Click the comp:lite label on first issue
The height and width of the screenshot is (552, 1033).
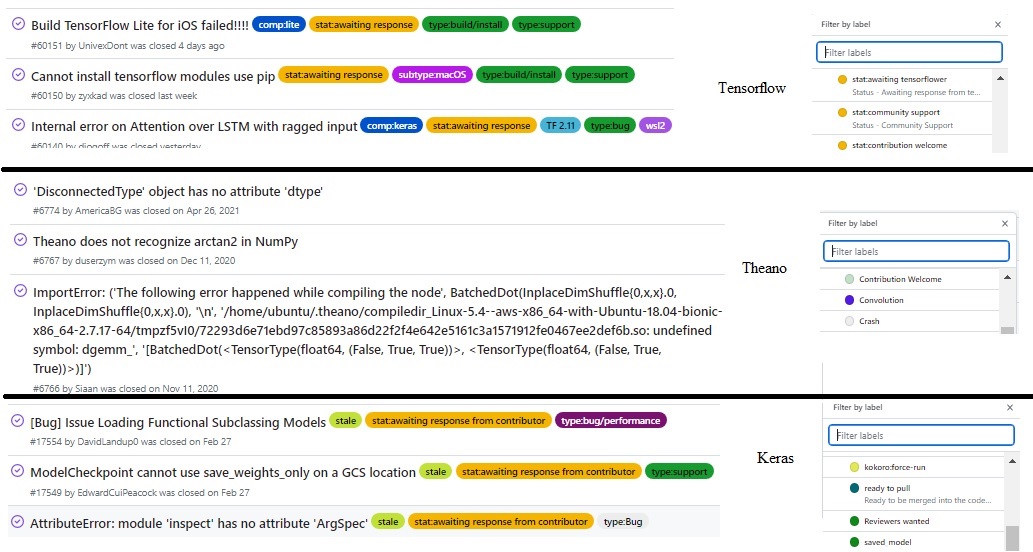(x=279, y=24)
